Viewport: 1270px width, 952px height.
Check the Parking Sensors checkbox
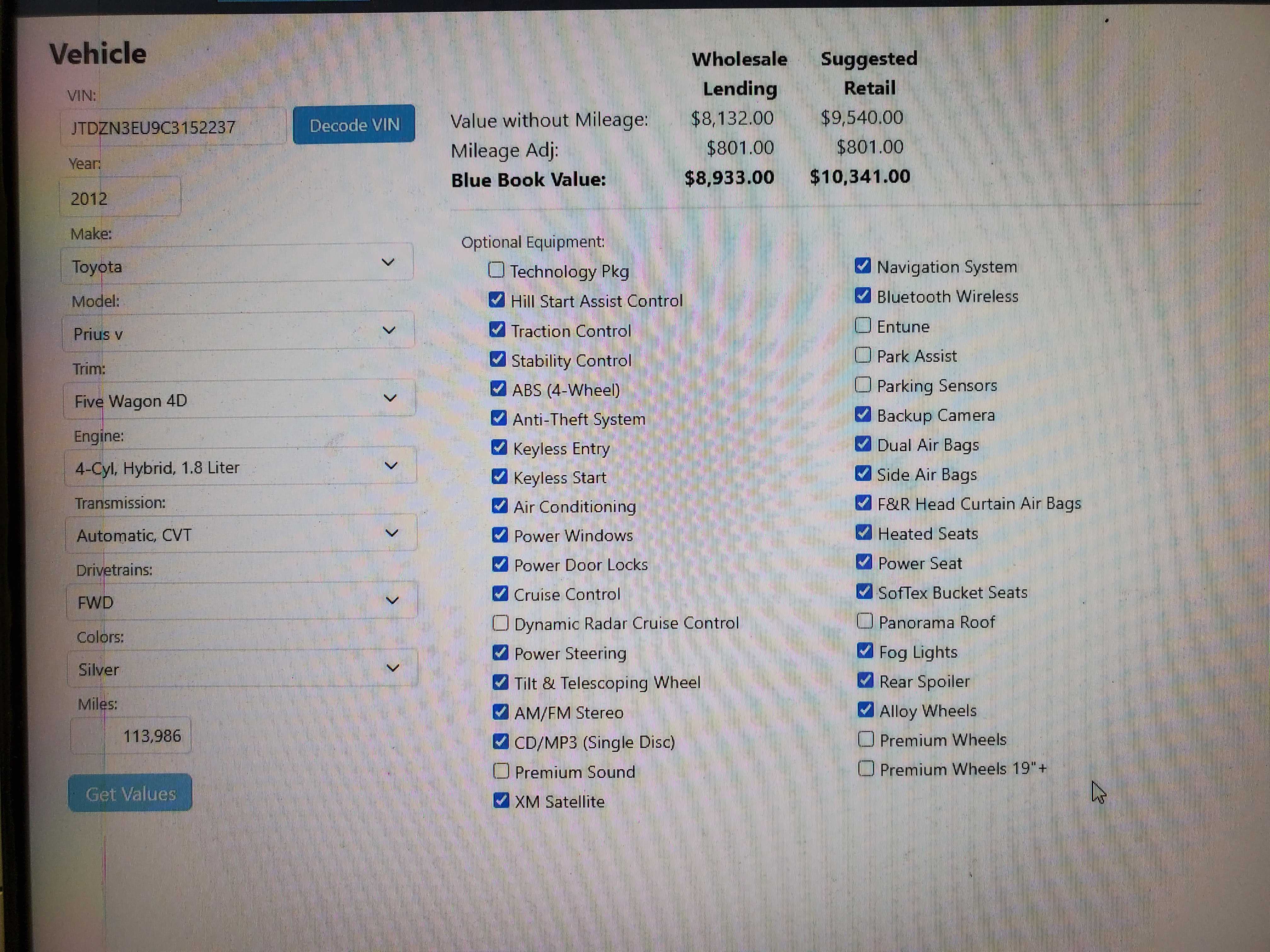point(863,384)
